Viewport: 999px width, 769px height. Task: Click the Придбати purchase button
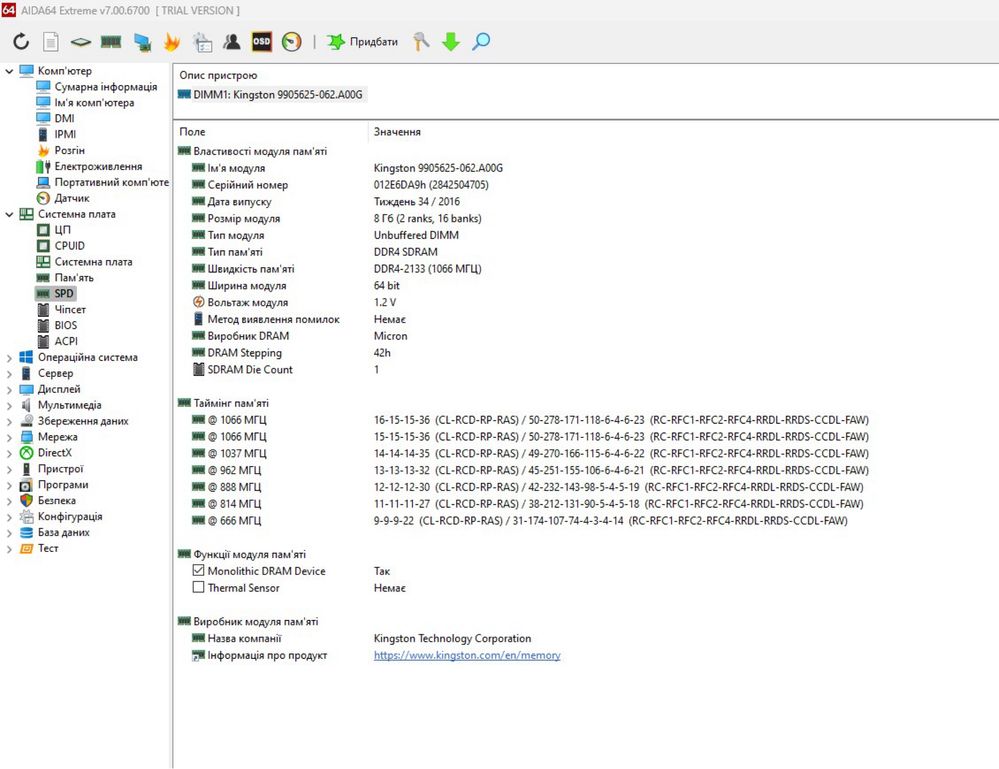pos(362,42)
